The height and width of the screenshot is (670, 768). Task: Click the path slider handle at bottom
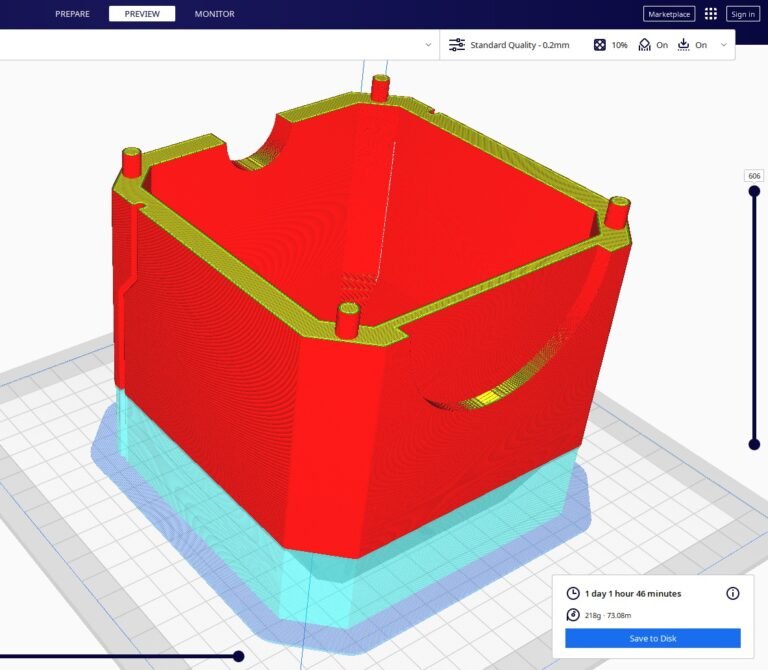click(239, 656)
